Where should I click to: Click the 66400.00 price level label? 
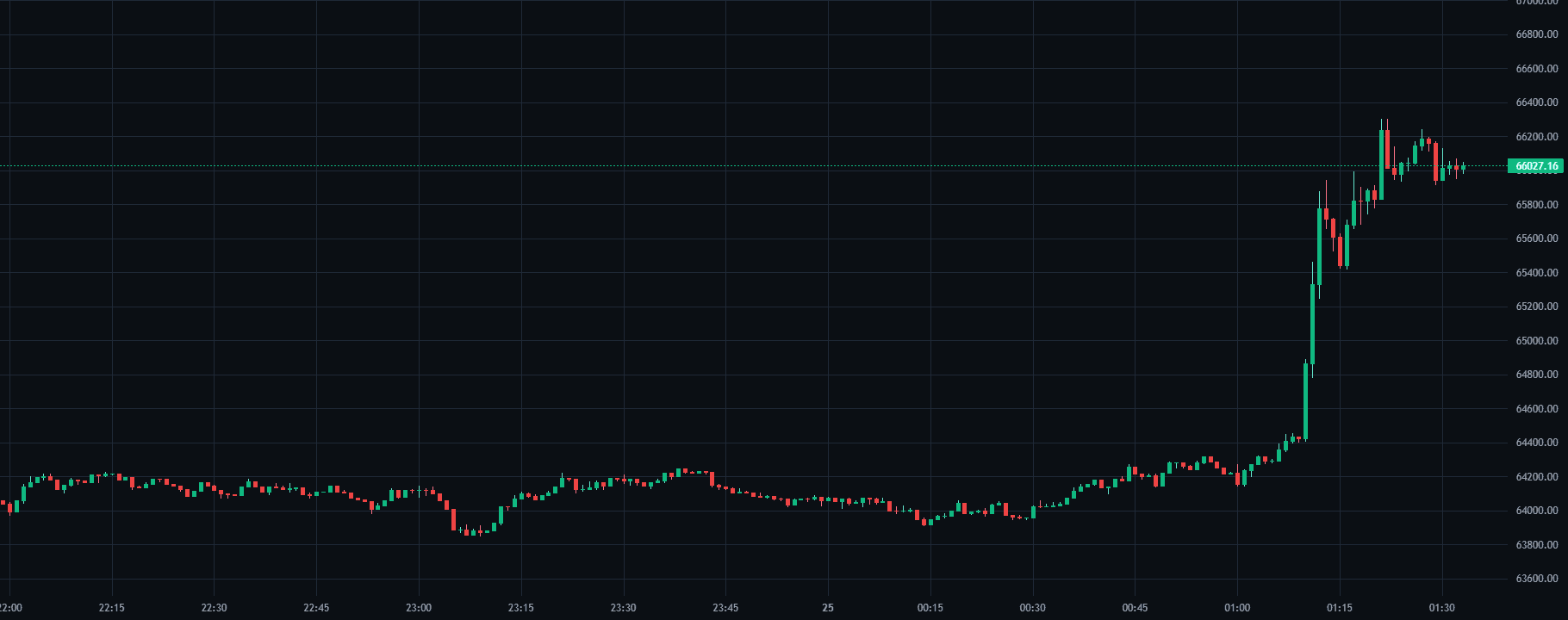point(1537,102)
